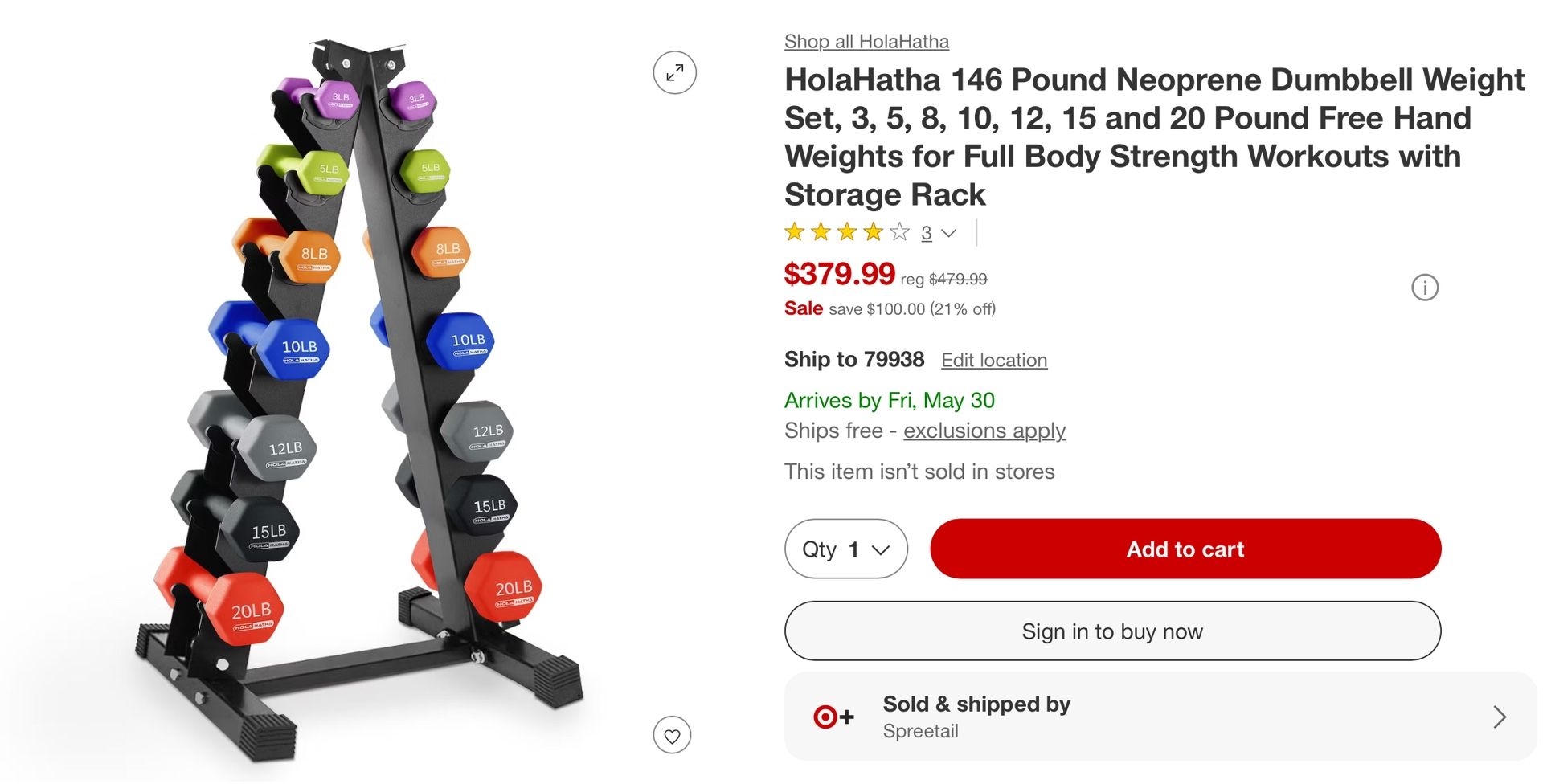Expand the reviews dropdown beside the 3 count
Viewport: 1543px width, 784px height.
click(950, 233)
